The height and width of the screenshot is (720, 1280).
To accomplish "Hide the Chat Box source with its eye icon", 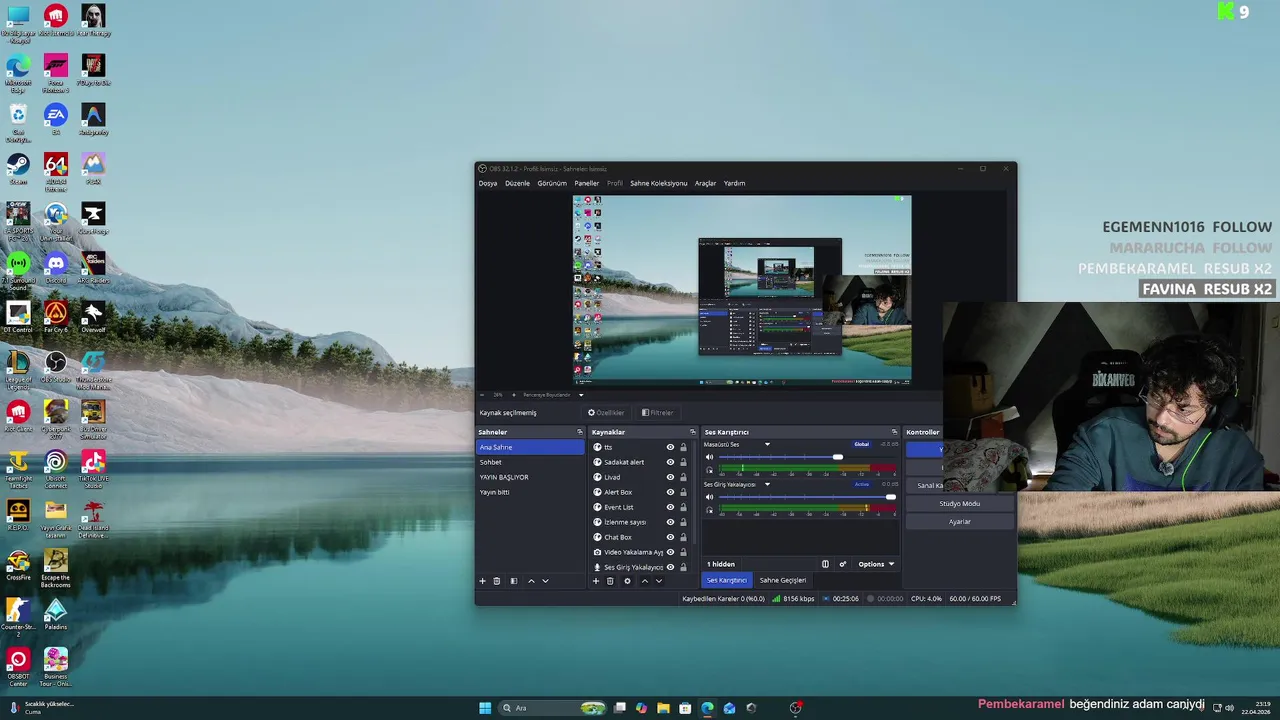I will click(x=670, y=537).
